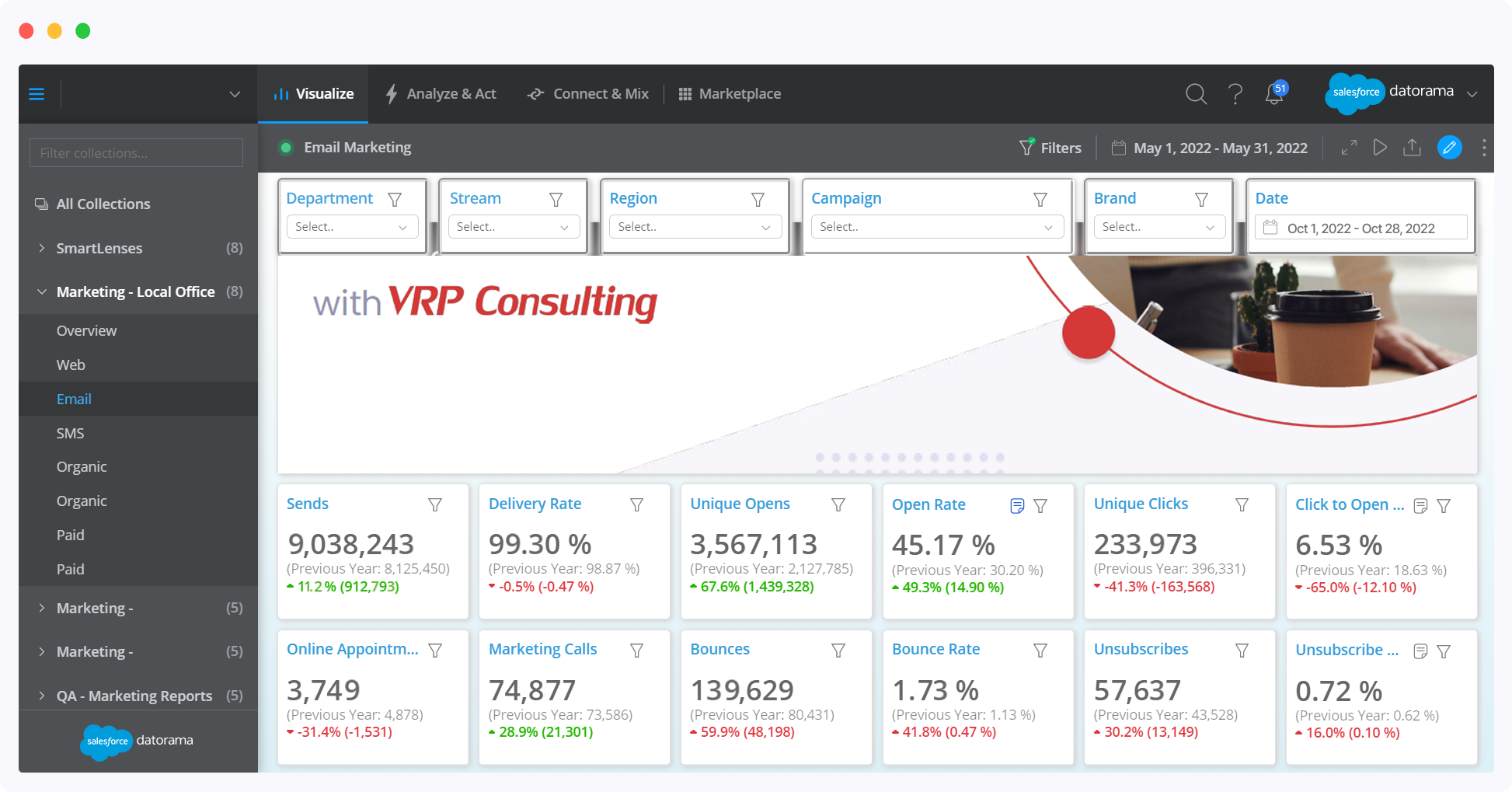The height and width of the screenshot is (792, 1512).
Task: Click the fullscreen expand arrows icon
Action: 1349,148
